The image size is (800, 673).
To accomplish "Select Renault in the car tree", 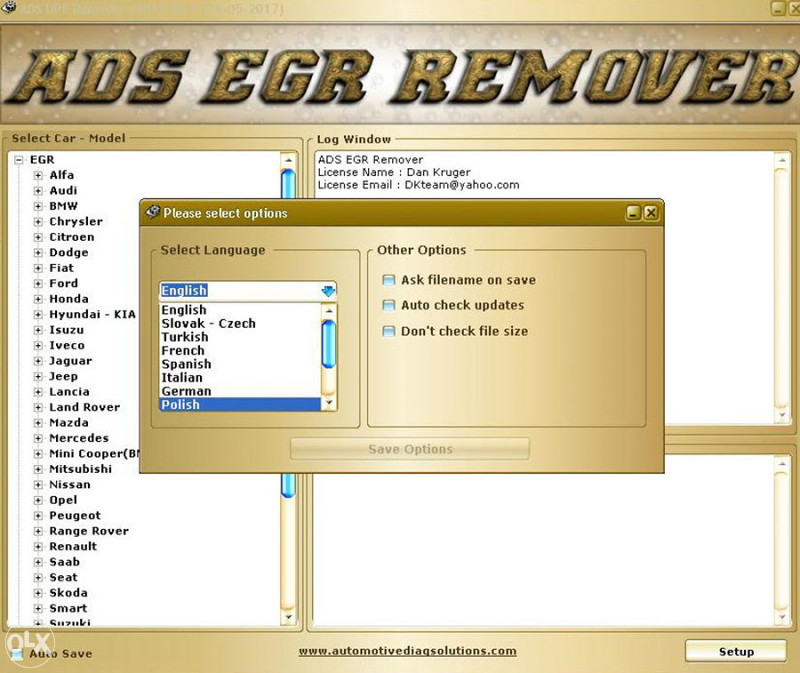I will (73, 546).
